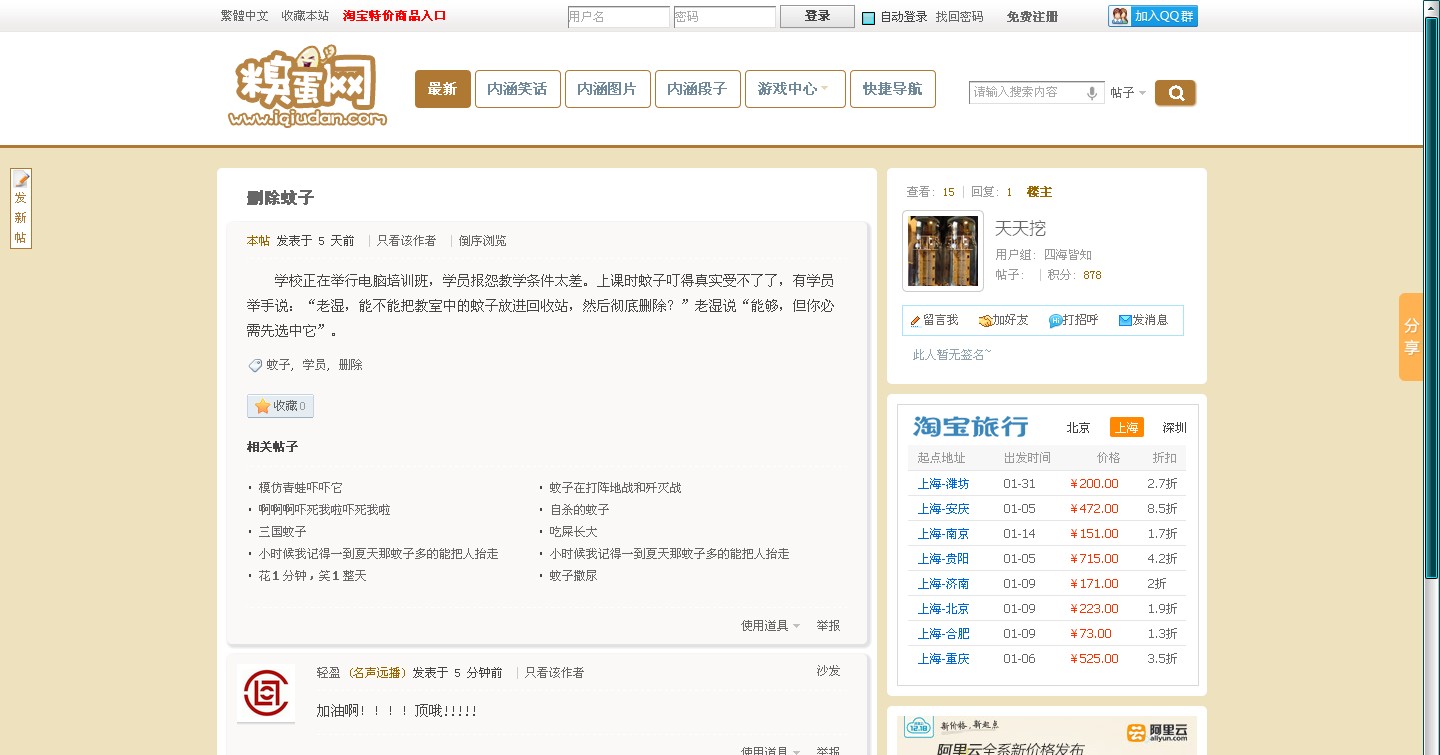Select the 北京 city tab
Screen dimensions: 1440x755
coord(1078,428)
